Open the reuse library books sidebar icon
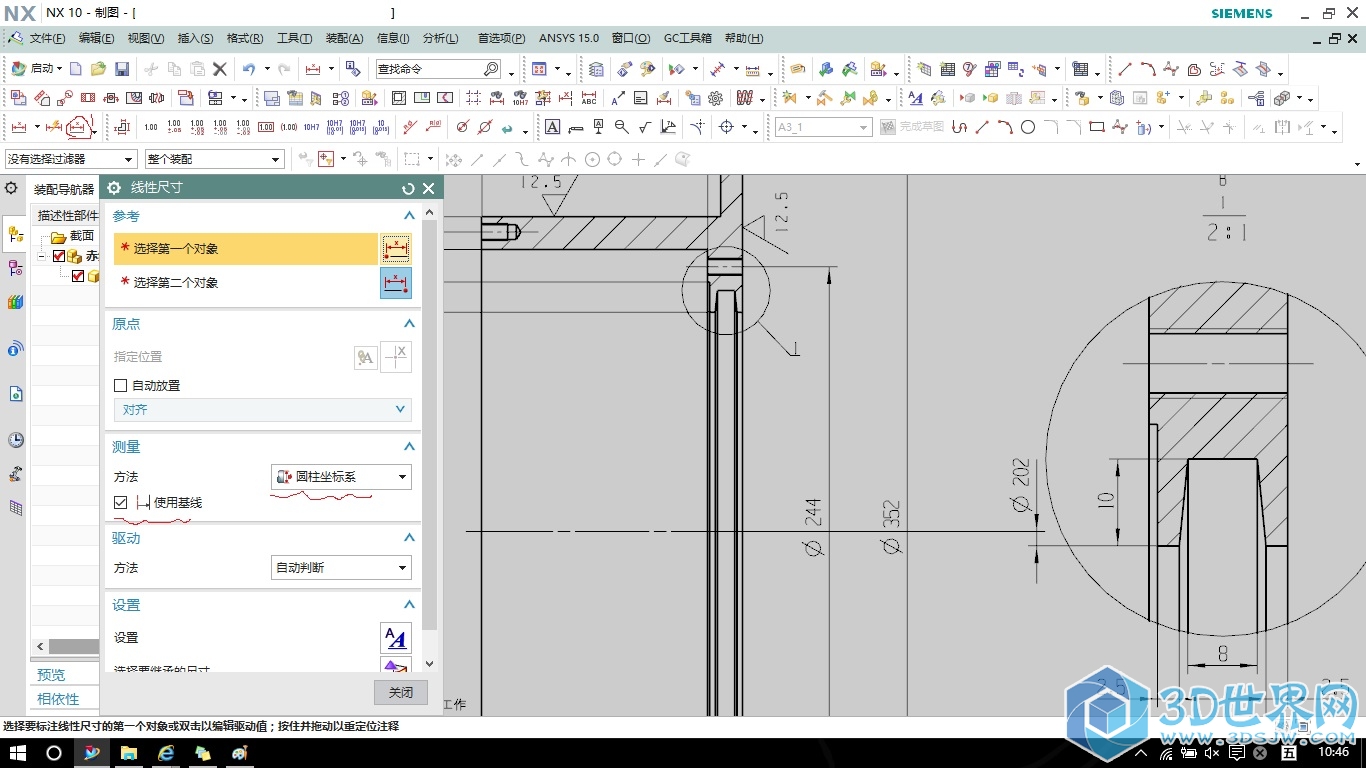The height and width of the screenshot is (768, 1366). (x=15, y=302)
